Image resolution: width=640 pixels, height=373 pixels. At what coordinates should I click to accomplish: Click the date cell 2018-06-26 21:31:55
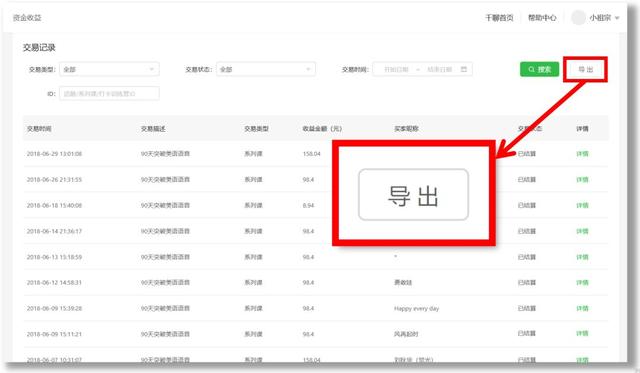point(54,180)
